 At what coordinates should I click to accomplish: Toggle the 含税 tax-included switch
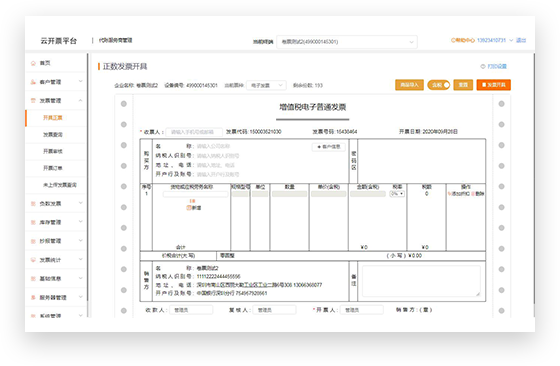pyautogui.click(x=439, y=85)
